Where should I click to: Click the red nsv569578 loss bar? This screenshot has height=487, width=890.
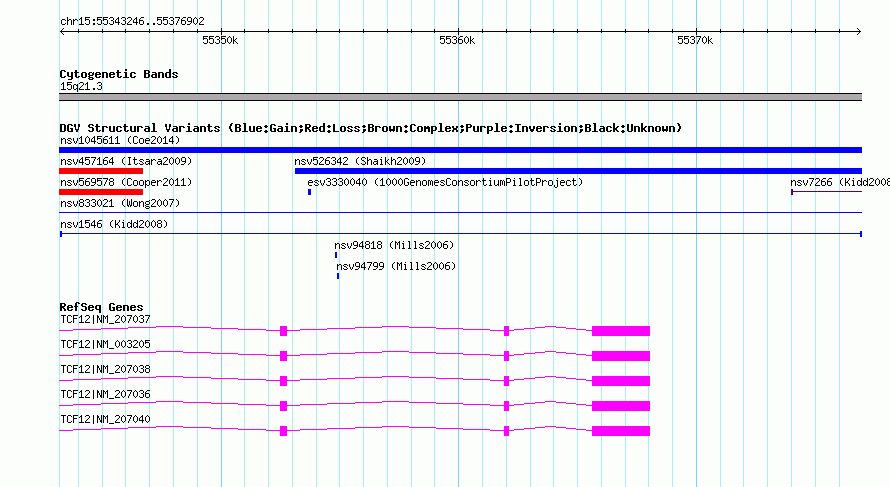(x=101, y=192)
